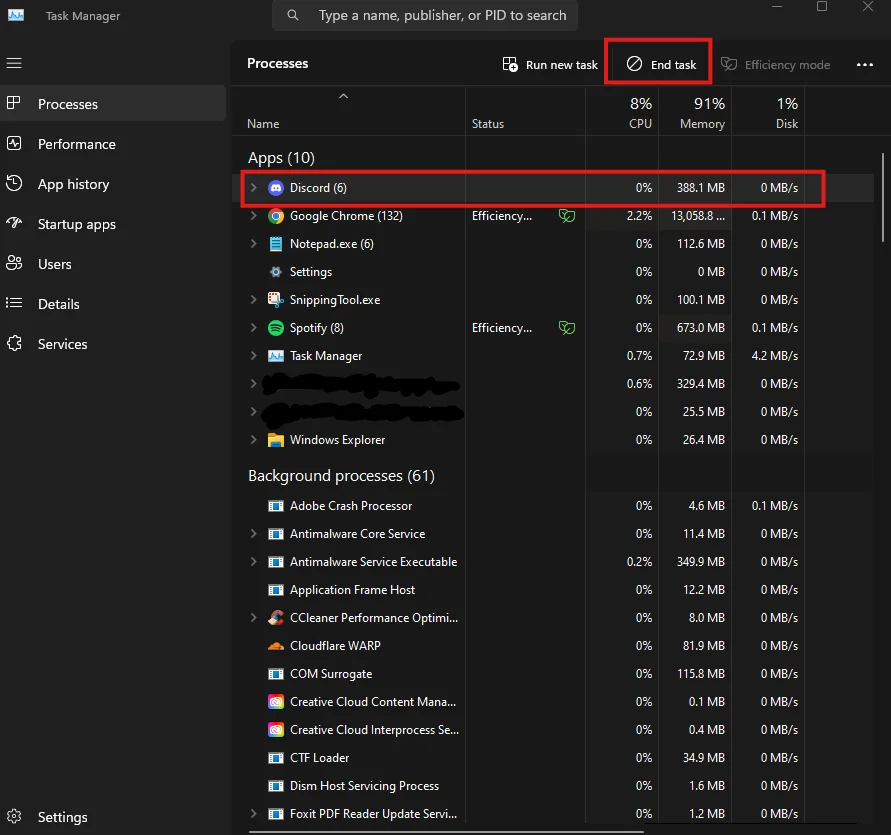Click the CCleaner Performance Optimizer icon
891x835 pixels.
coord(276,618)
